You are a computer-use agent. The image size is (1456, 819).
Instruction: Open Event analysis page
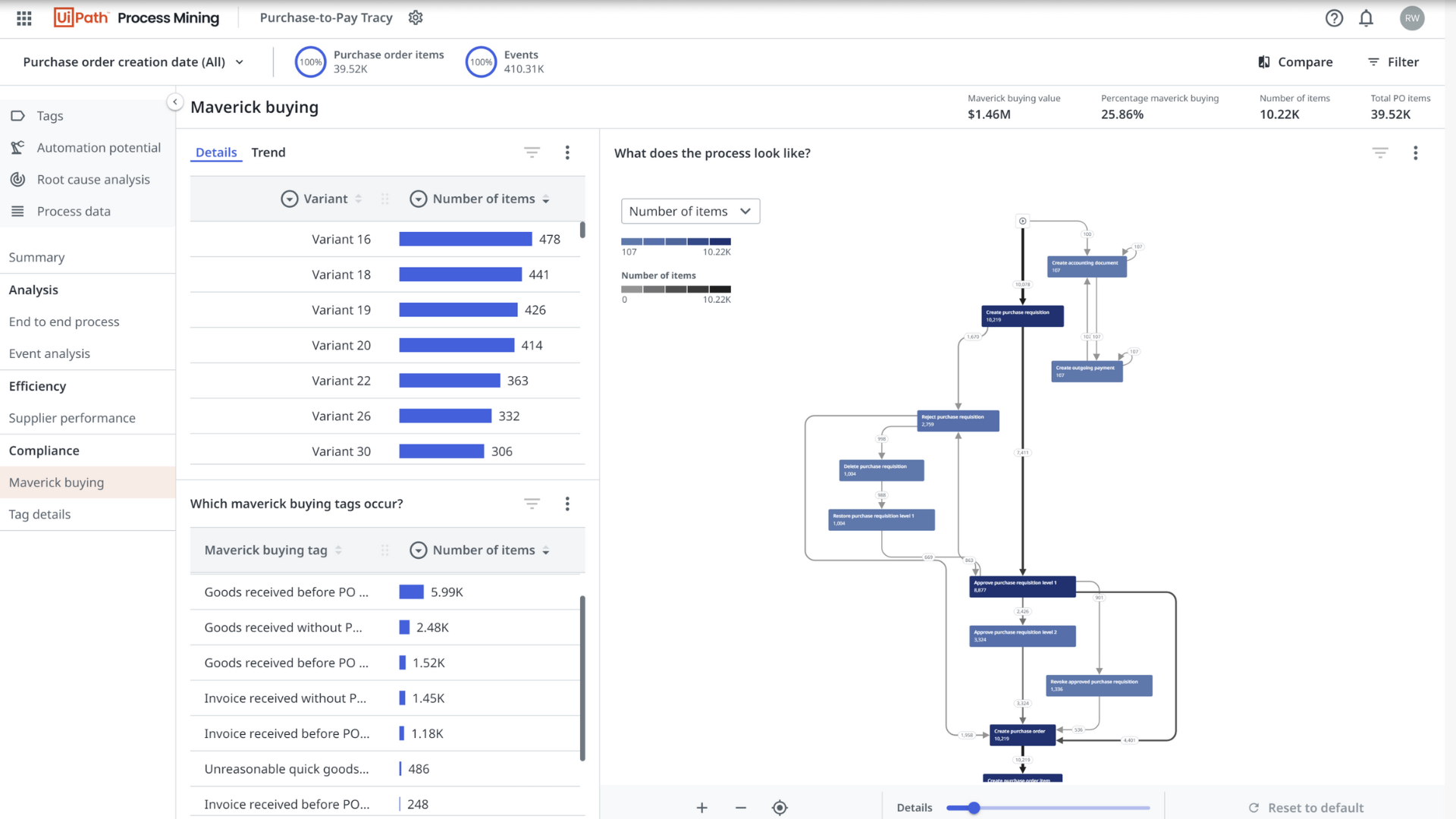click(x=49, y=353)
